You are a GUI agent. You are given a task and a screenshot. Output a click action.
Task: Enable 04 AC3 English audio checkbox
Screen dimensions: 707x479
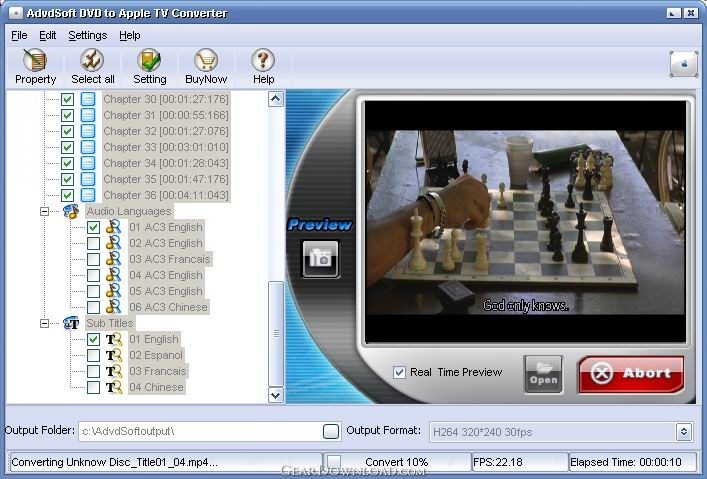click(93, 275)
